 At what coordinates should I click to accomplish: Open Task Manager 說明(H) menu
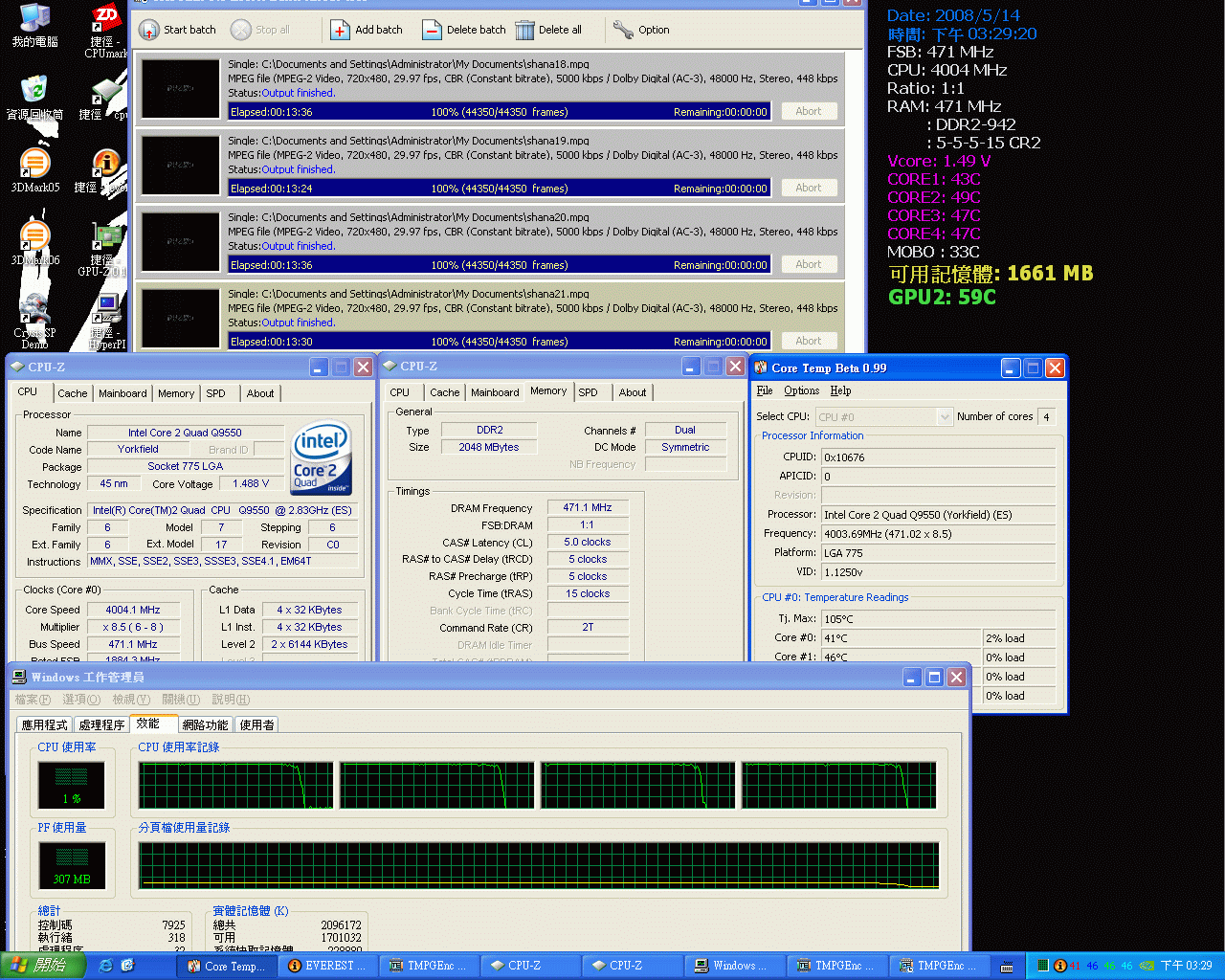tap(231, 700)
